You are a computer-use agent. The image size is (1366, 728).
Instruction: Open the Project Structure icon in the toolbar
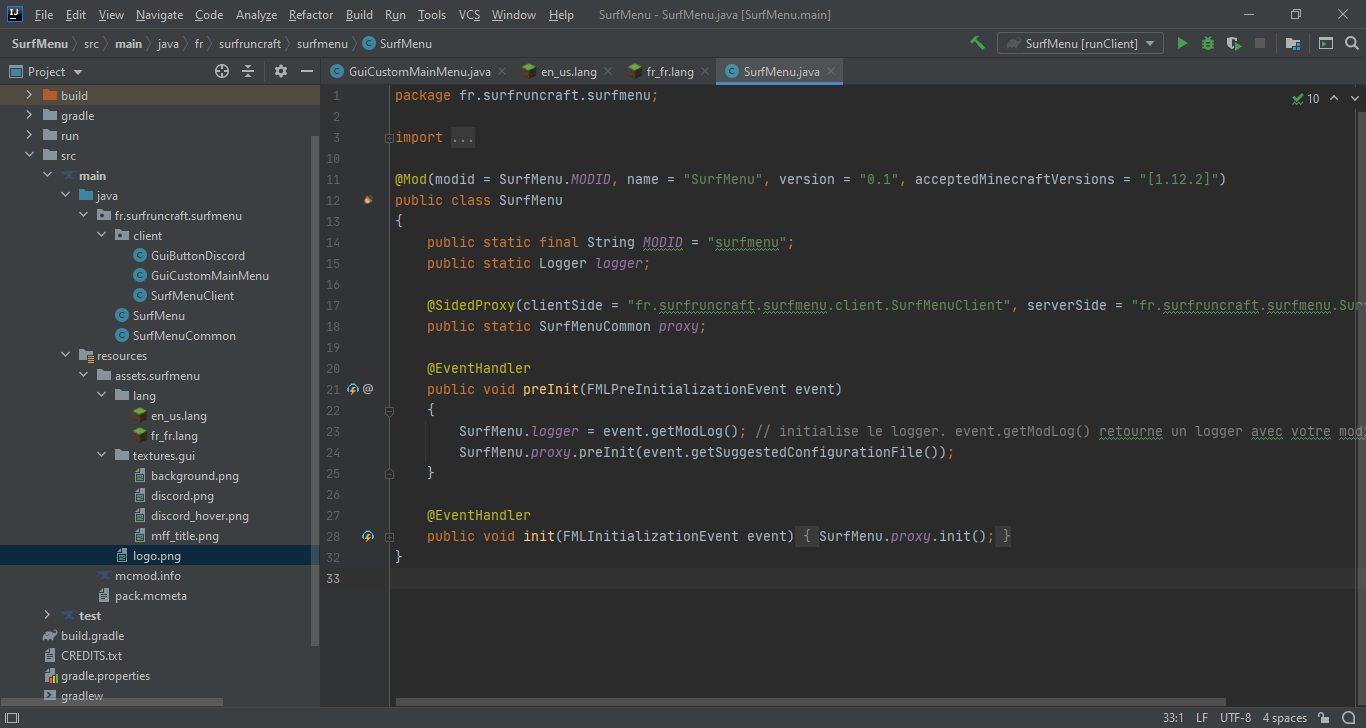(x=1293, y=43)
